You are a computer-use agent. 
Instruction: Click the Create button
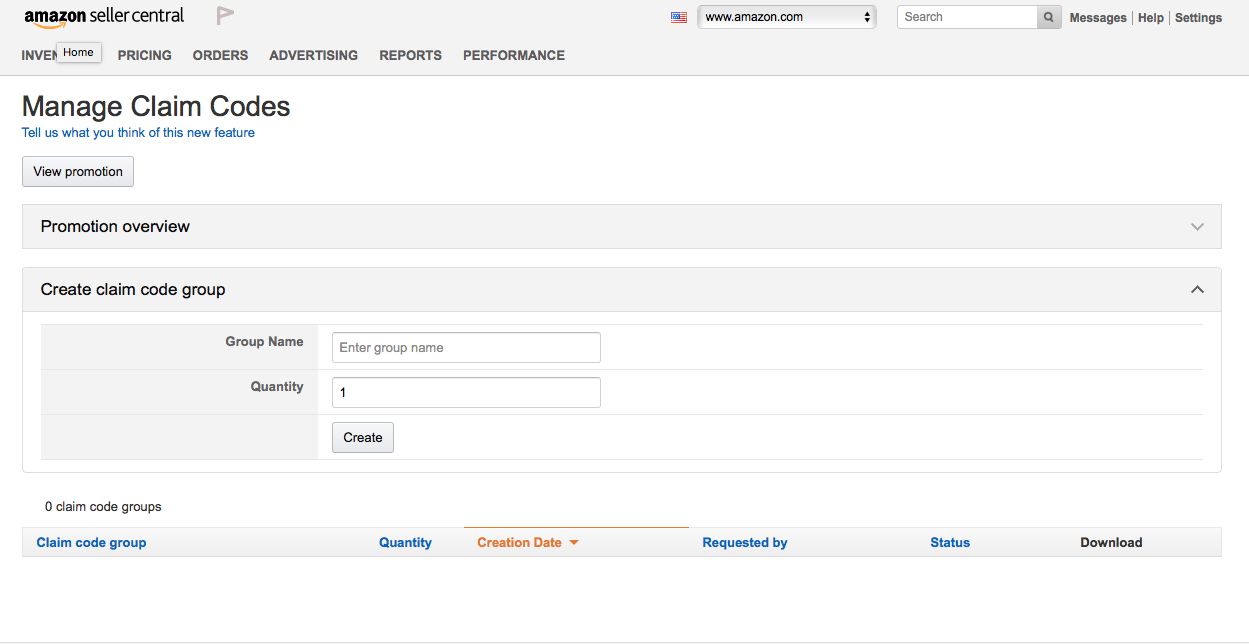[362, 438]
